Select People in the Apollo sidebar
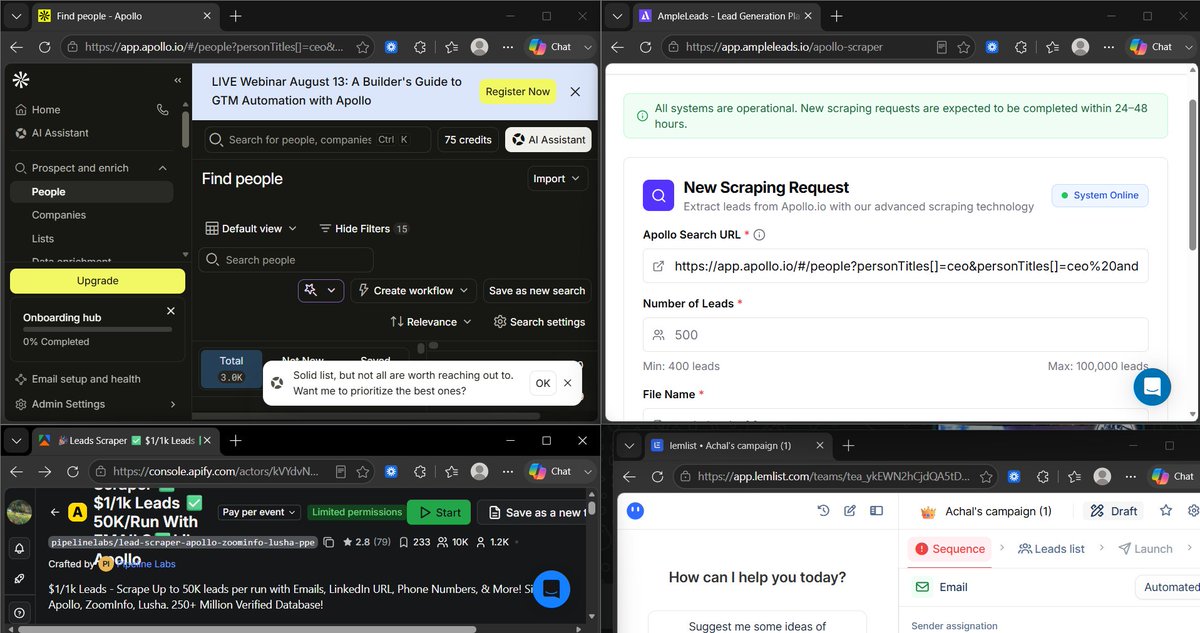This screenshot has height=633, width=1200. 92,192
